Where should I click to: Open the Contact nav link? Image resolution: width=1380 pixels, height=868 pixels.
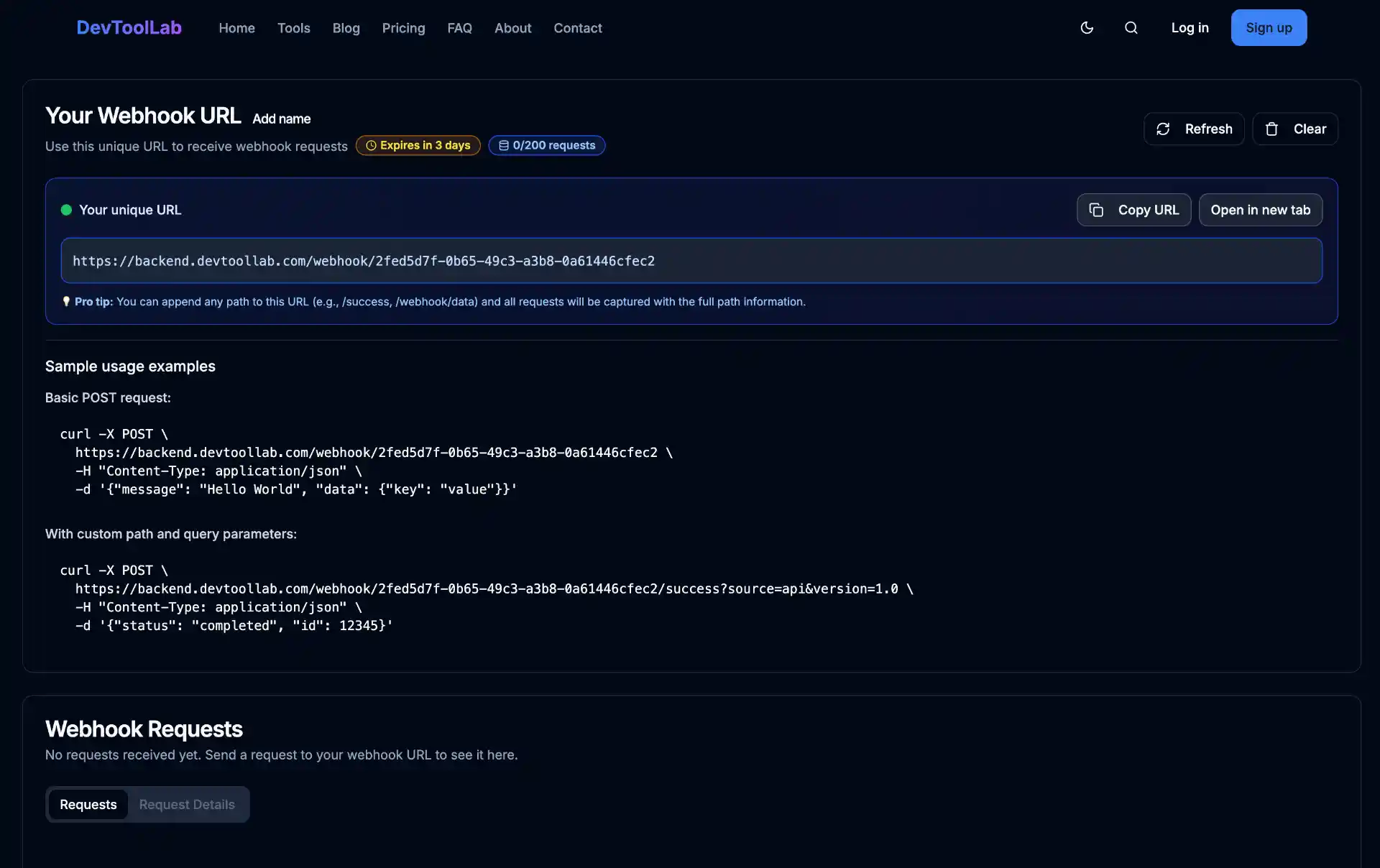coord(577,28)
